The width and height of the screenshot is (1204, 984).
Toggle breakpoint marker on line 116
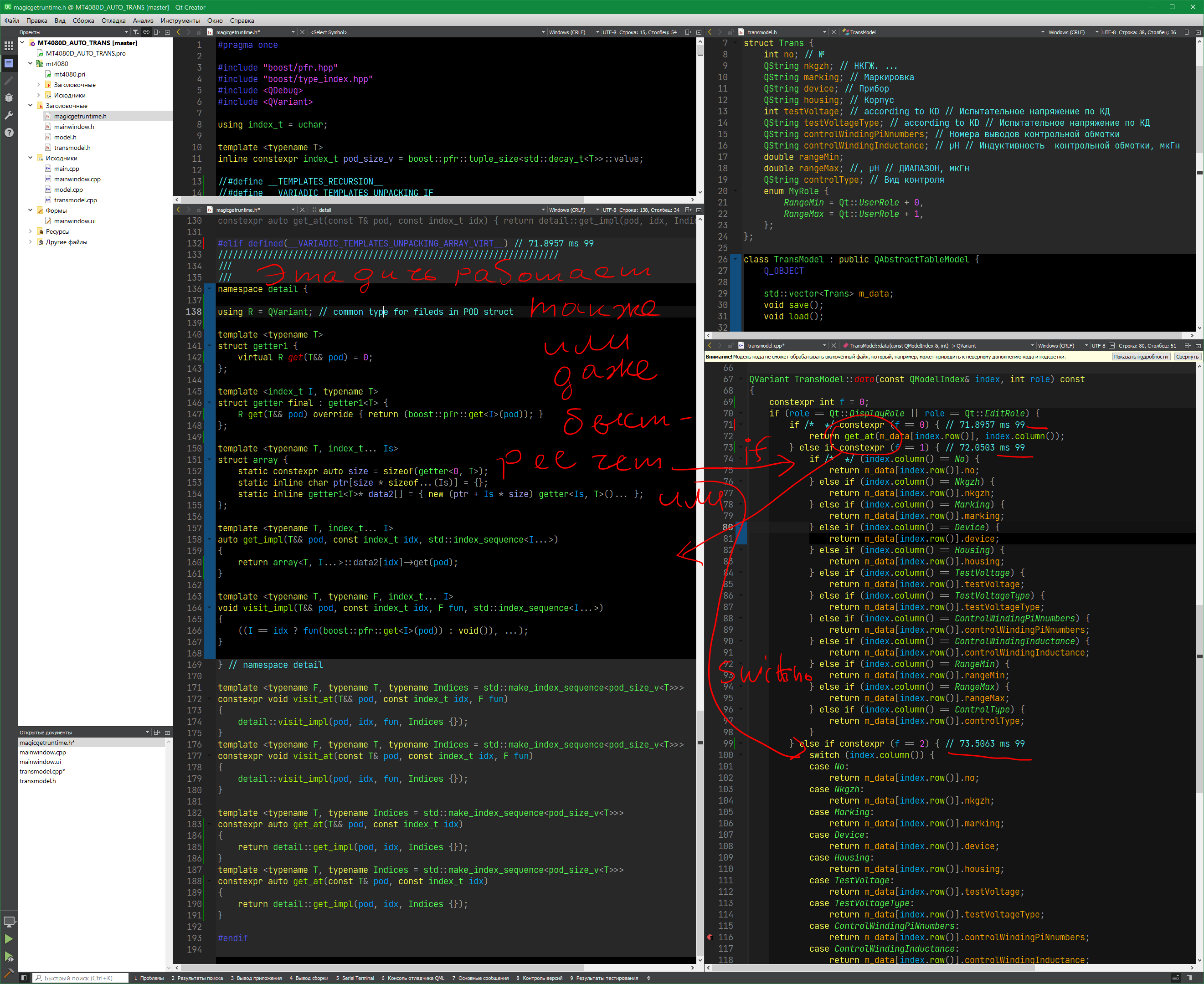click(x=710, y=938)
